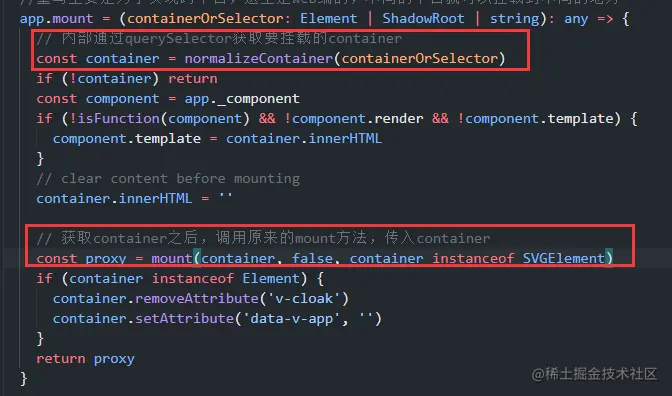Viewport: 672px width, 396px height.
Task: Click the Element type in signature
Action: pos(328,18)
